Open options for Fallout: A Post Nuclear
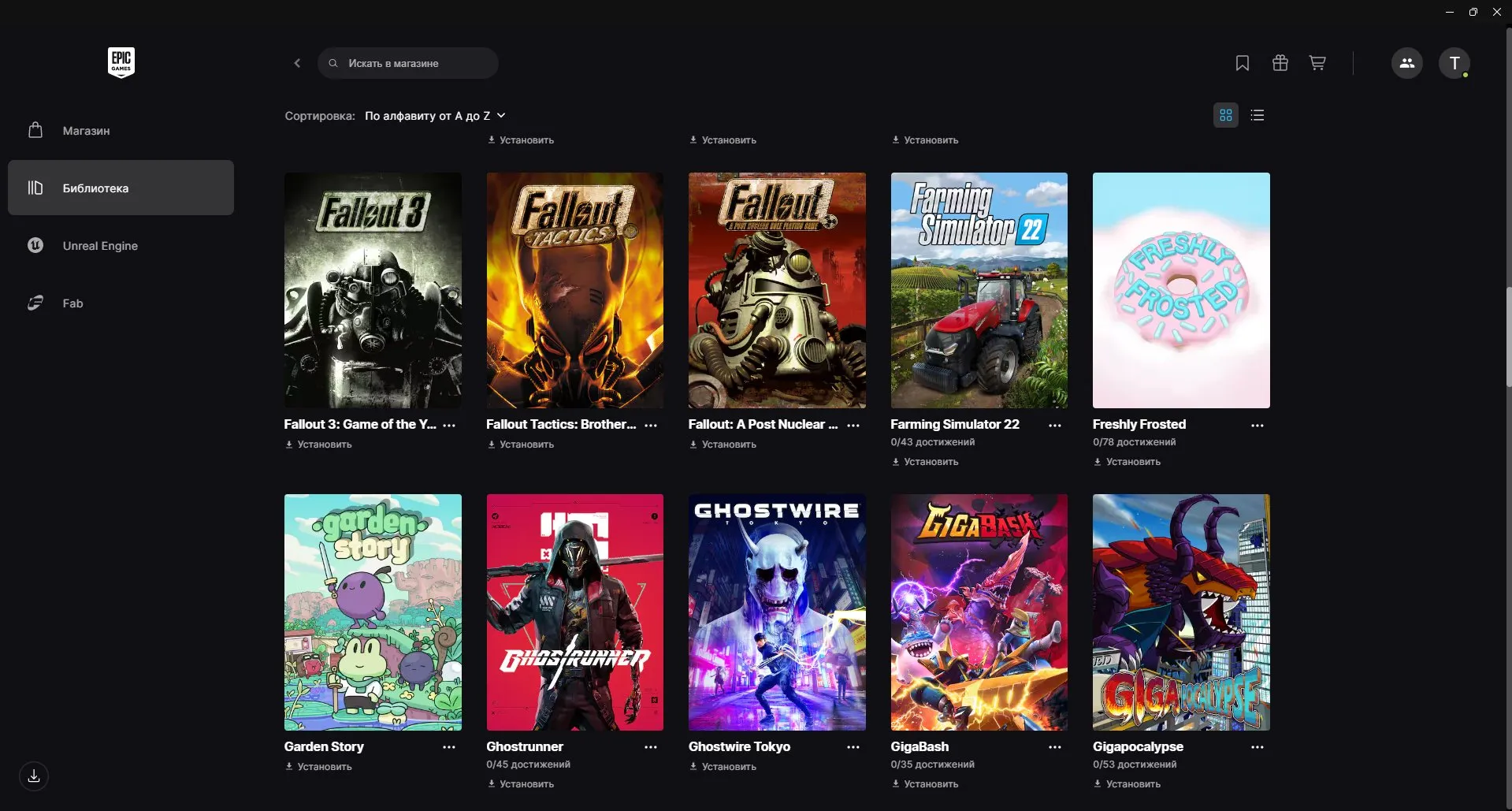 pos(853,425)
